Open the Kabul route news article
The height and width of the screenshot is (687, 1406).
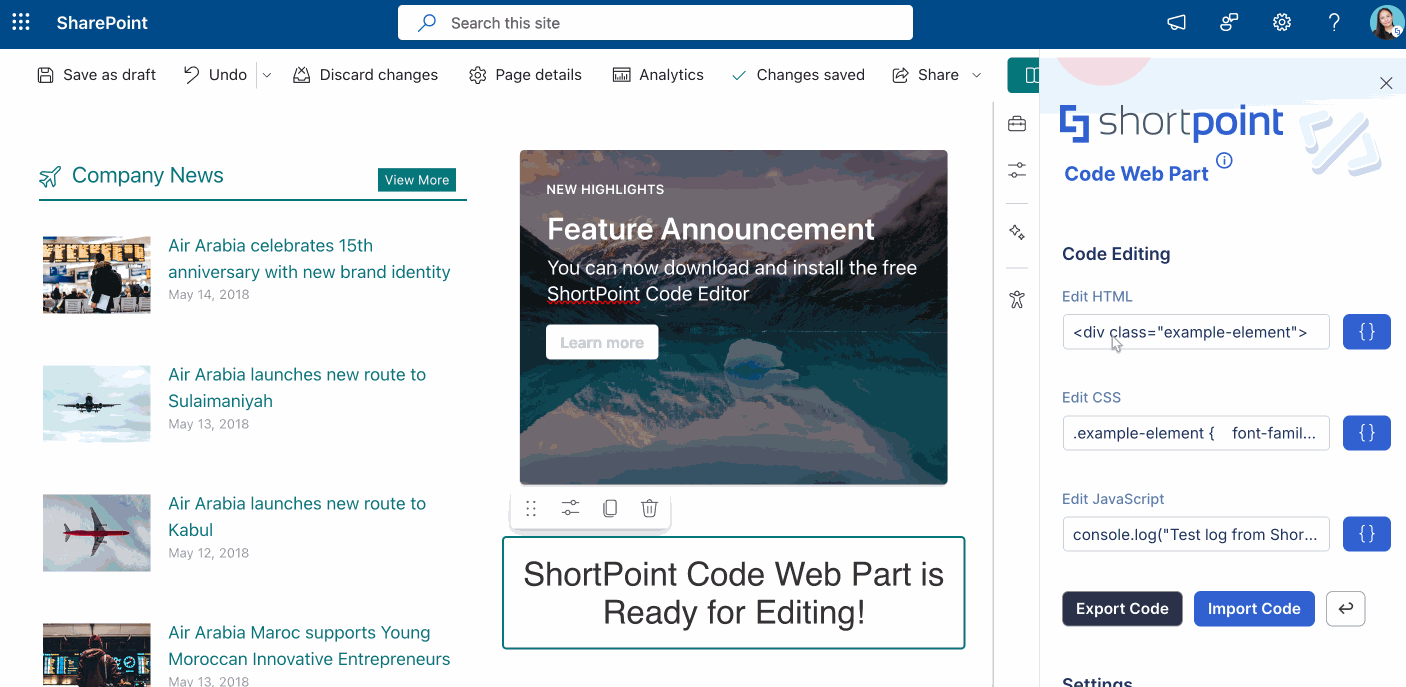tap(297, 517)
